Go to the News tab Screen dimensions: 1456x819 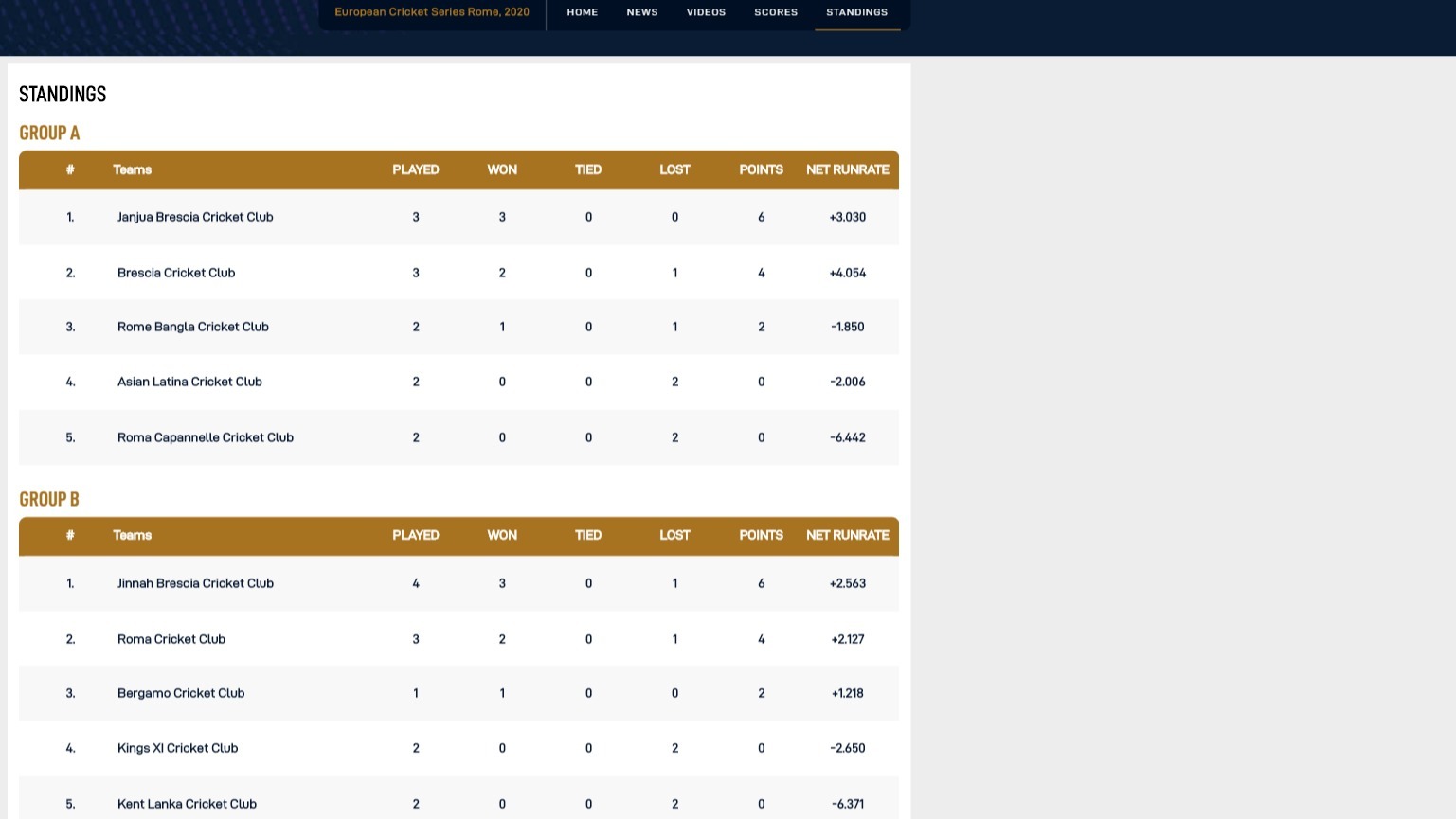tap(641, 12)
